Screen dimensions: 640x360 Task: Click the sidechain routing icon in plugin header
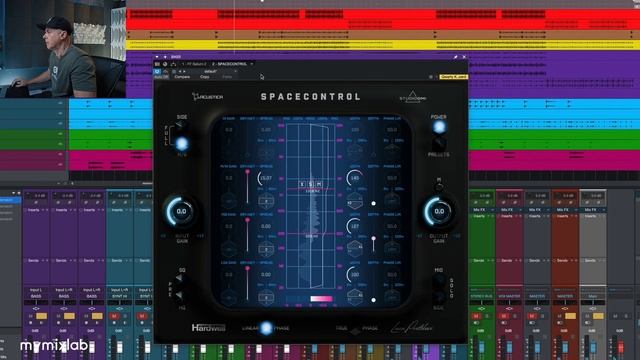coord(173,64)
